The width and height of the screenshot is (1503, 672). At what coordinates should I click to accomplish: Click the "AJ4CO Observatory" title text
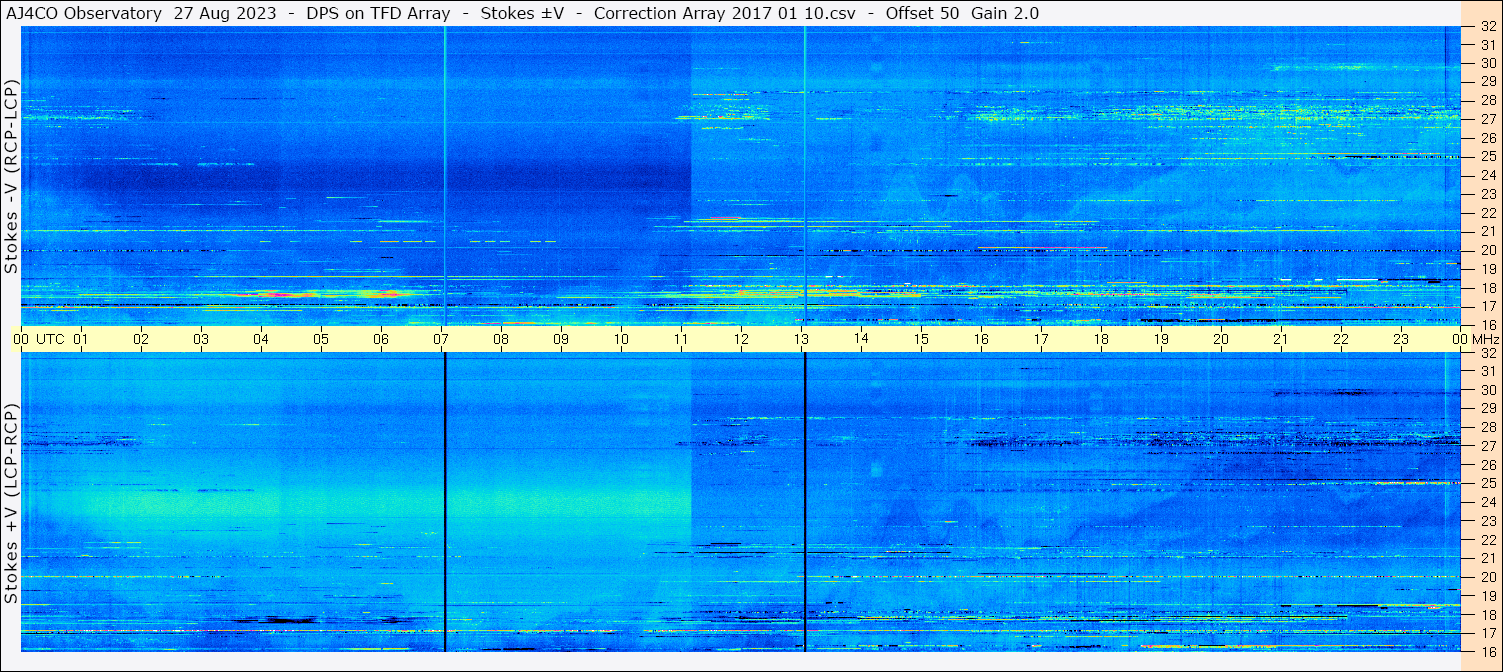point(84,13)
